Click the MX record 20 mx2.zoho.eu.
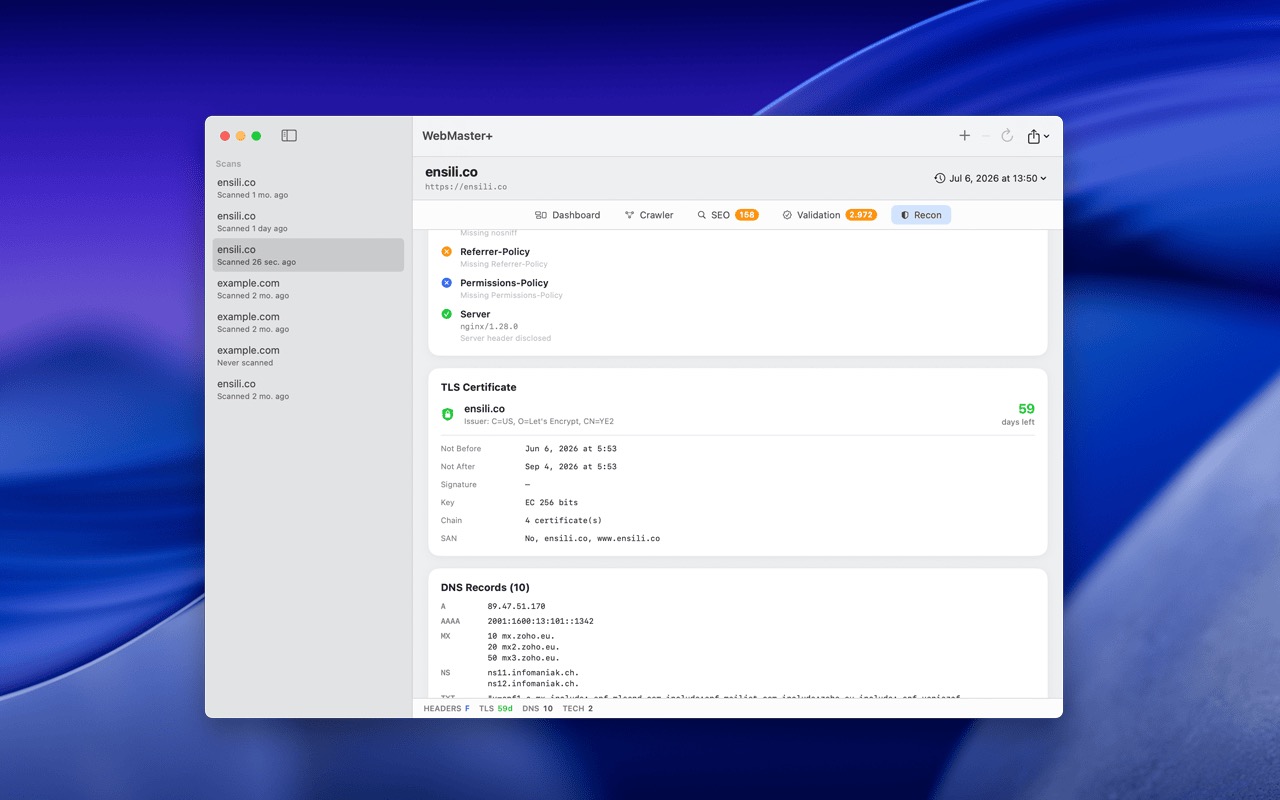 (523, 647)
